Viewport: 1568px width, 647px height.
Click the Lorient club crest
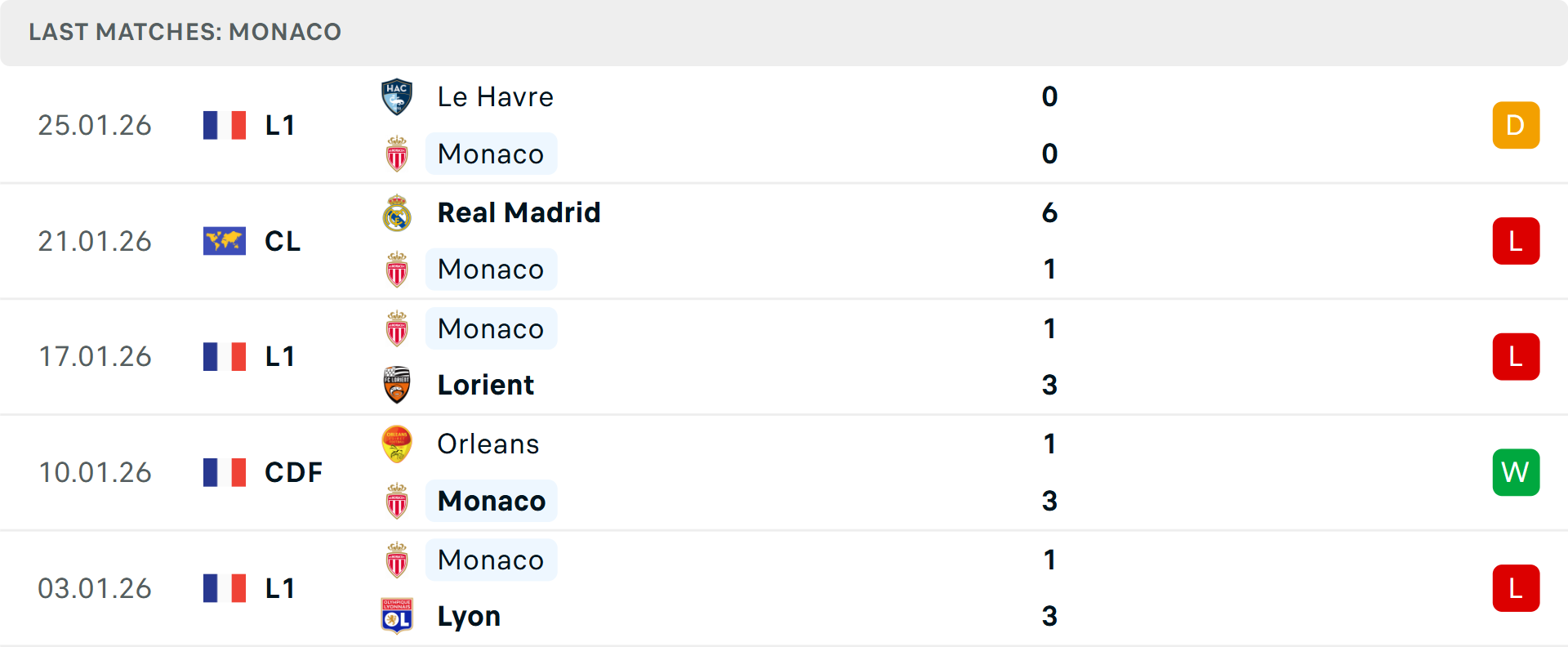coord(397,385)
